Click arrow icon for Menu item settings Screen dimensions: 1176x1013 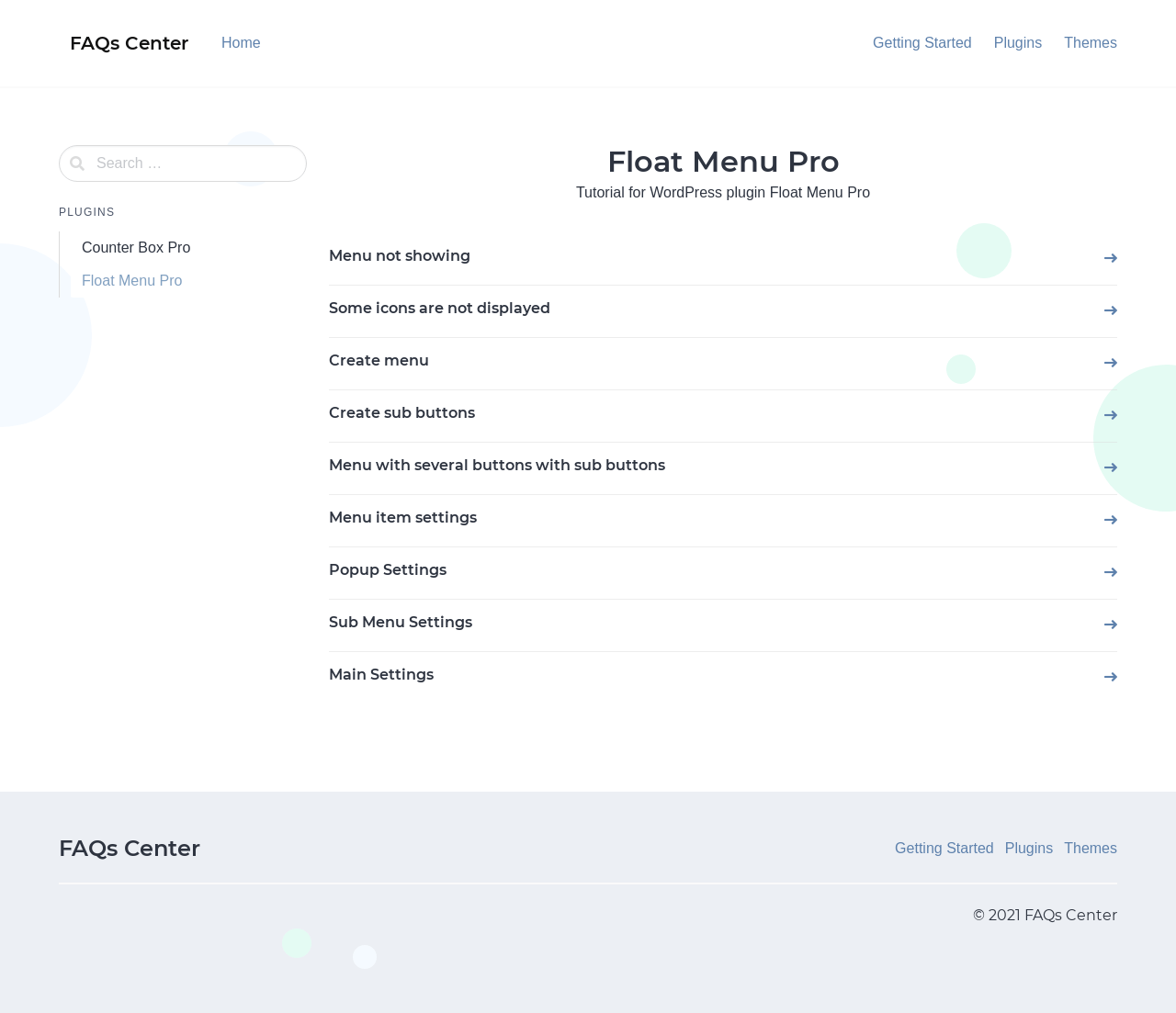click(1111, 520)
